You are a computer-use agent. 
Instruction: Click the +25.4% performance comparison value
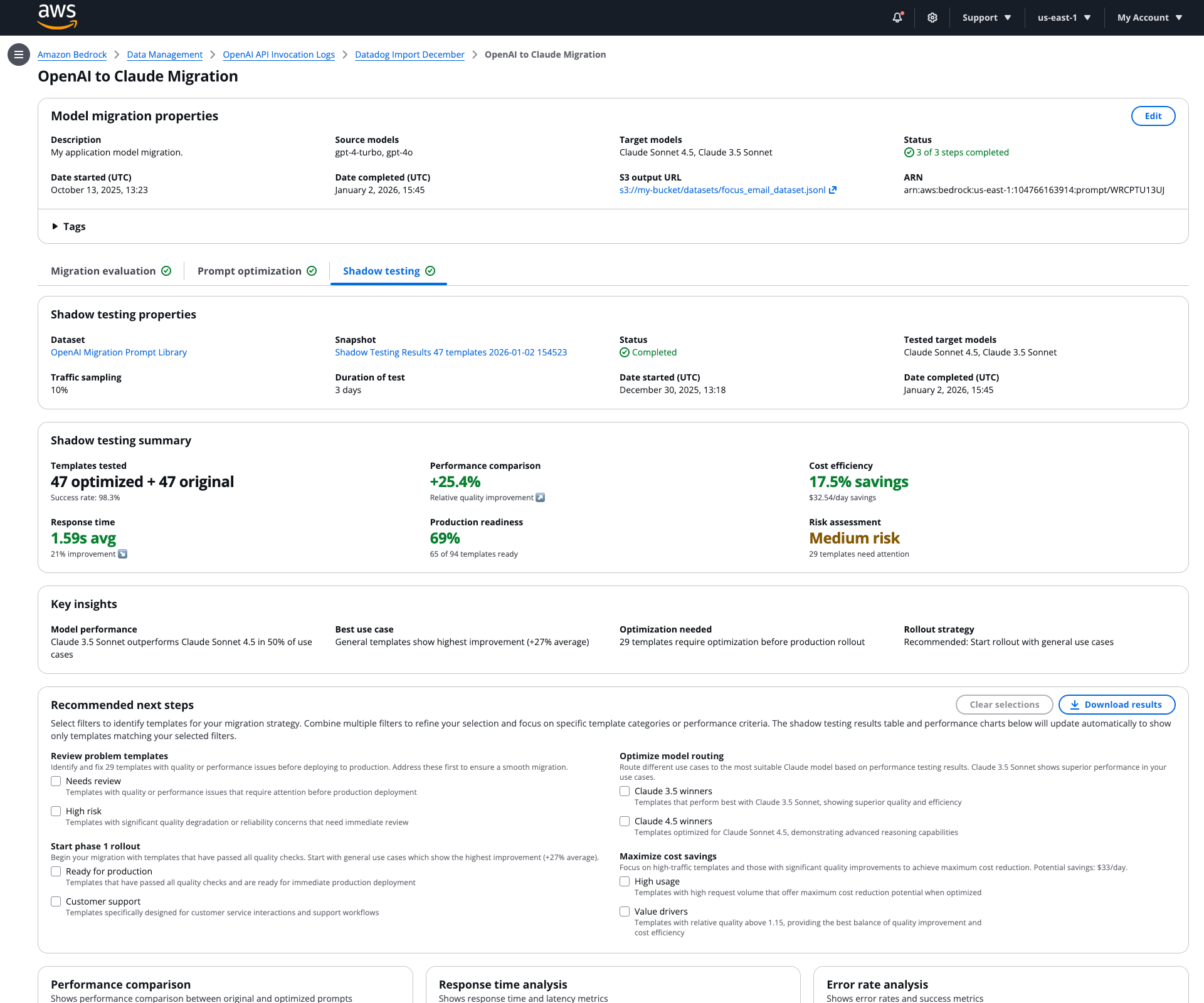coord(455,481)
